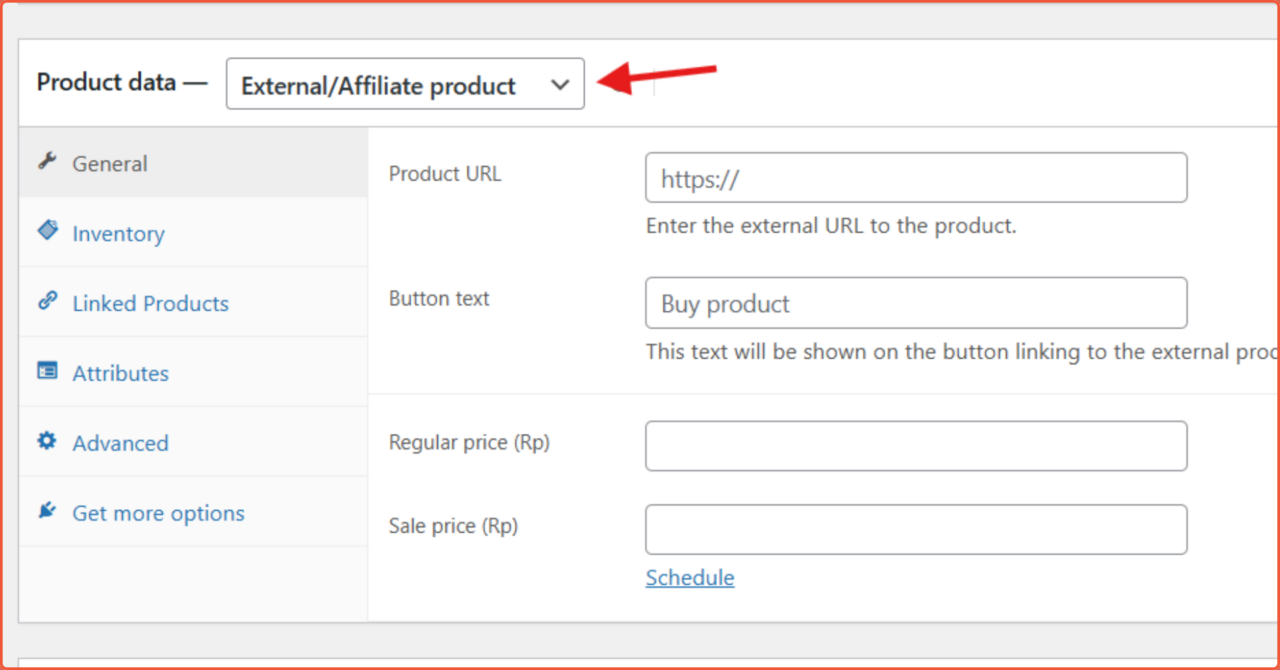This screenshot has height=670, width=1280.
Task: Select the chain-link icon beside Linked Products
Action: click(47, 302)
